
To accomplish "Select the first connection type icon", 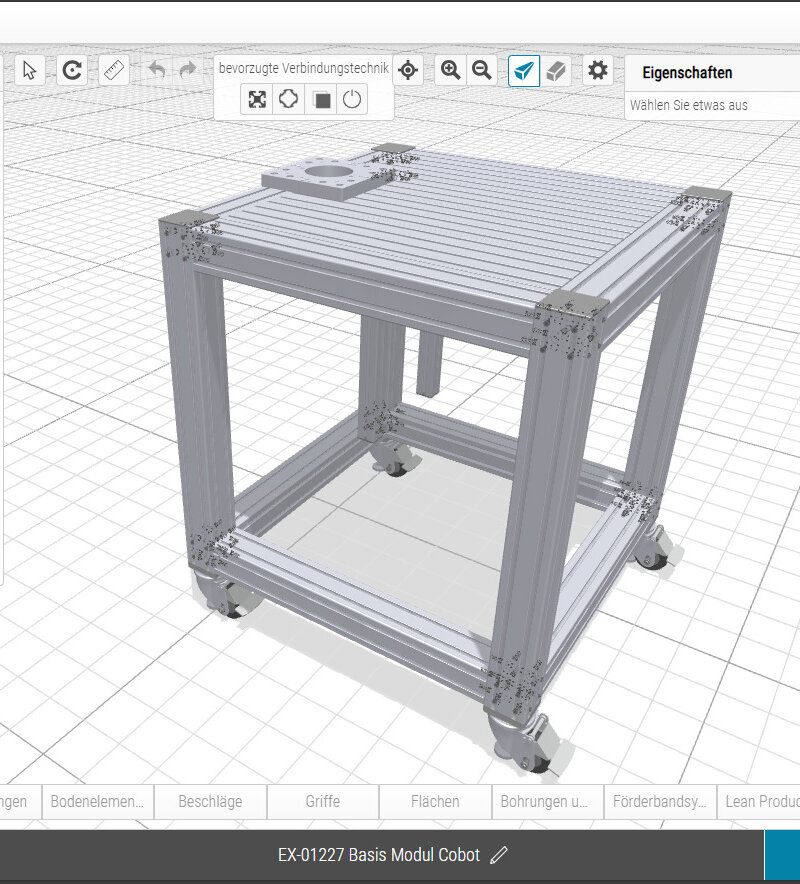I will (257, 100).
